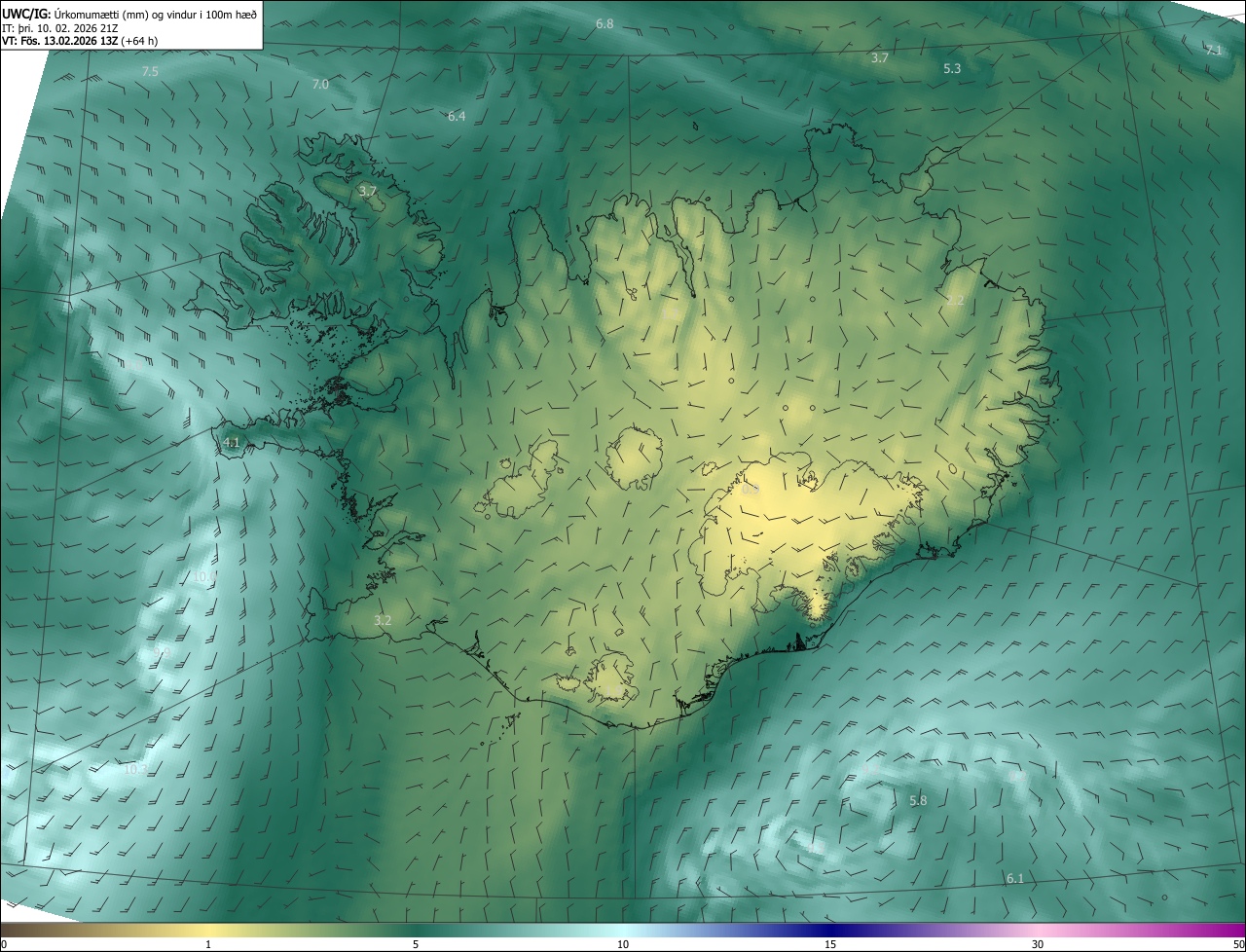Pick the 6.4 value label
The image size is (1246, 952).
[x=457, y=117]
